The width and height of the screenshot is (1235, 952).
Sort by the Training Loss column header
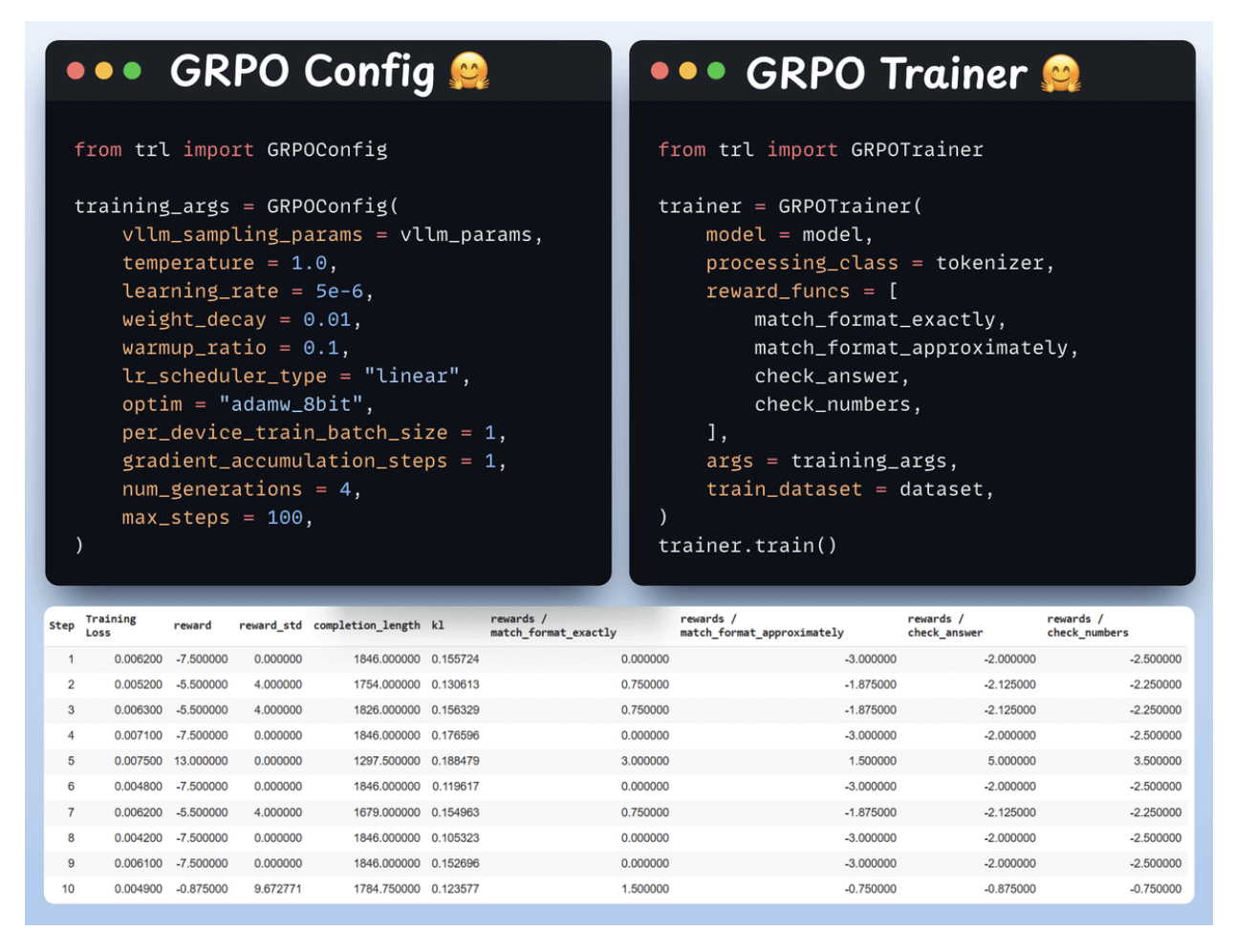click(x=110, y=626)
